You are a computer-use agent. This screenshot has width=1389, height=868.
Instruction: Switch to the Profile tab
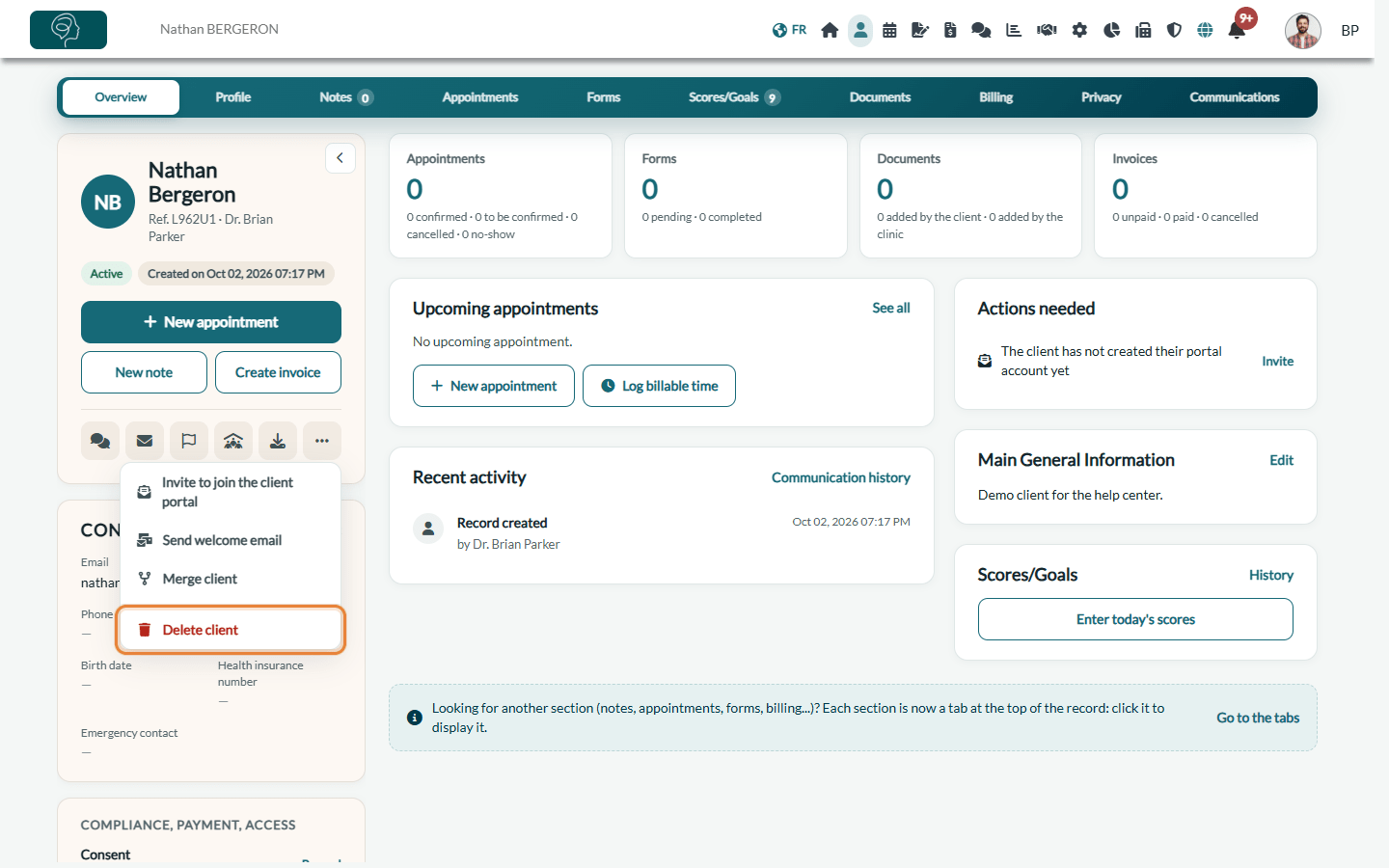(x=233, y=97)
